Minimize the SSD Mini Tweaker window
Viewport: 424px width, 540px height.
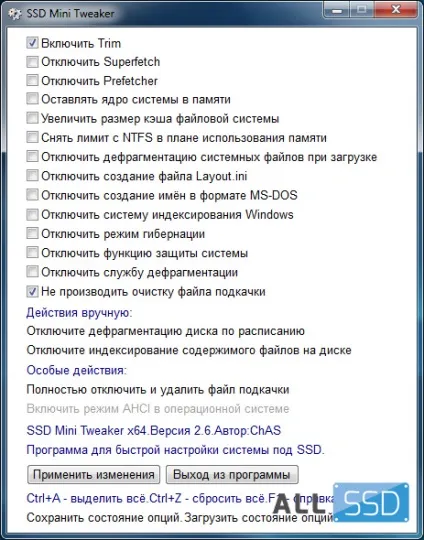(337, 11)
